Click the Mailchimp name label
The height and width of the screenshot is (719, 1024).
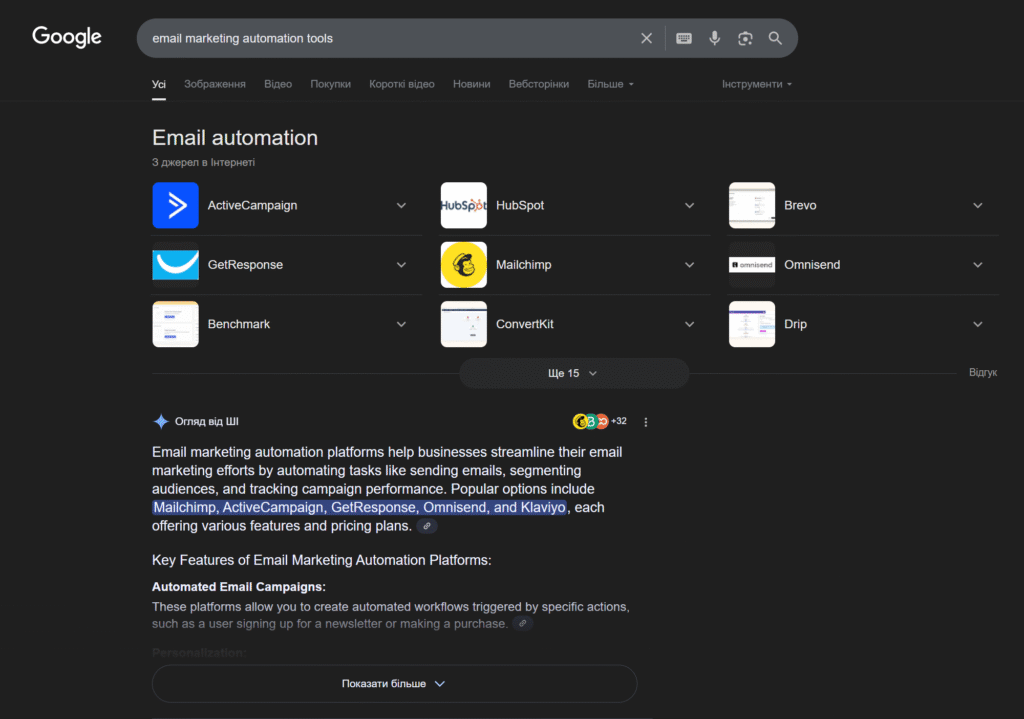pyautogui.click(x=523, y=264)
